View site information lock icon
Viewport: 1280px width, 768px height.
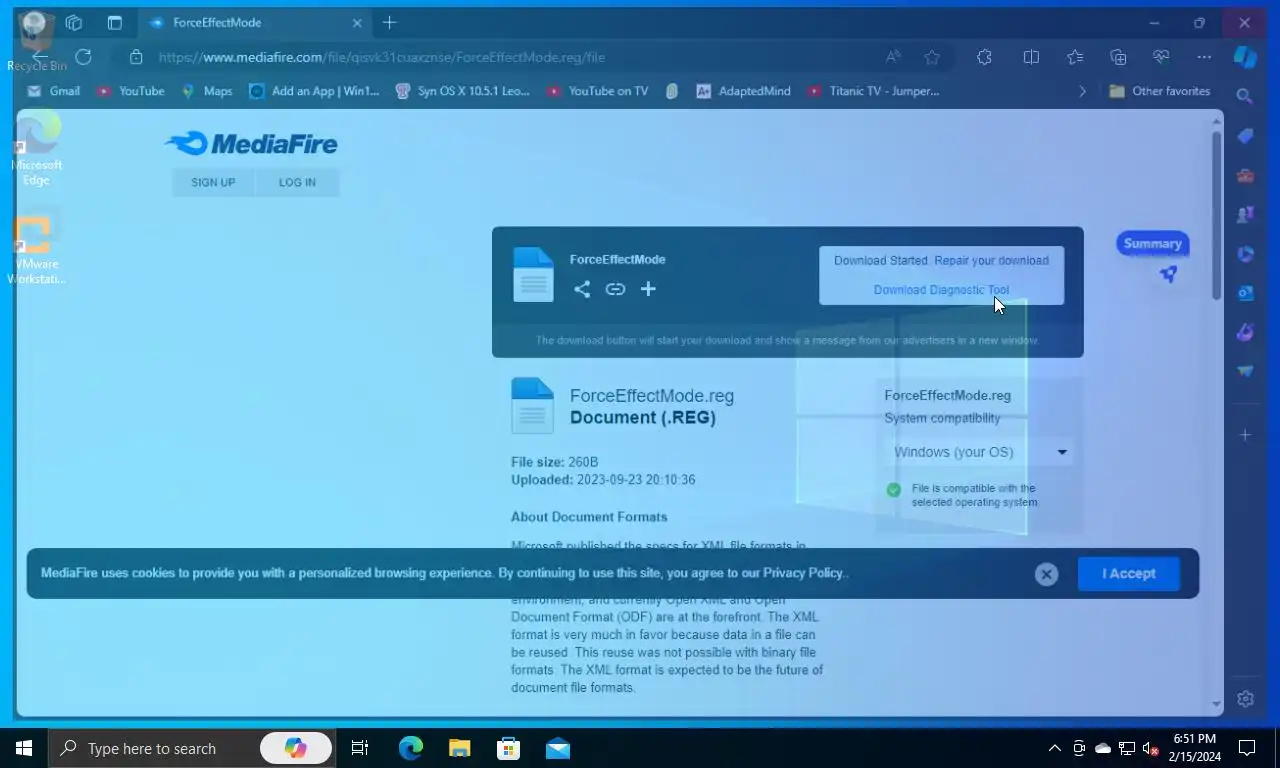tap(137, 57)
